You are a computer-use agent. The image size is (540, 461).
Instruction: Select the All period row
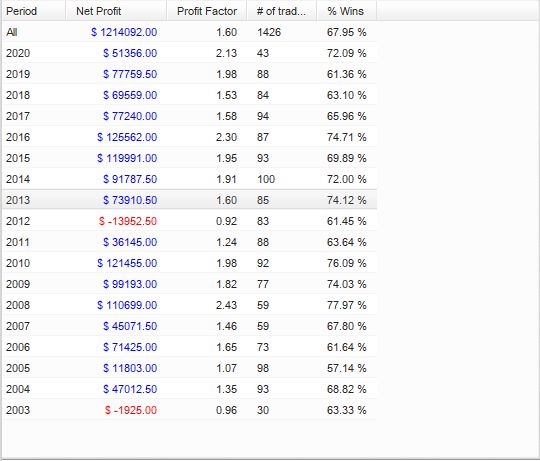coord(189,32)
